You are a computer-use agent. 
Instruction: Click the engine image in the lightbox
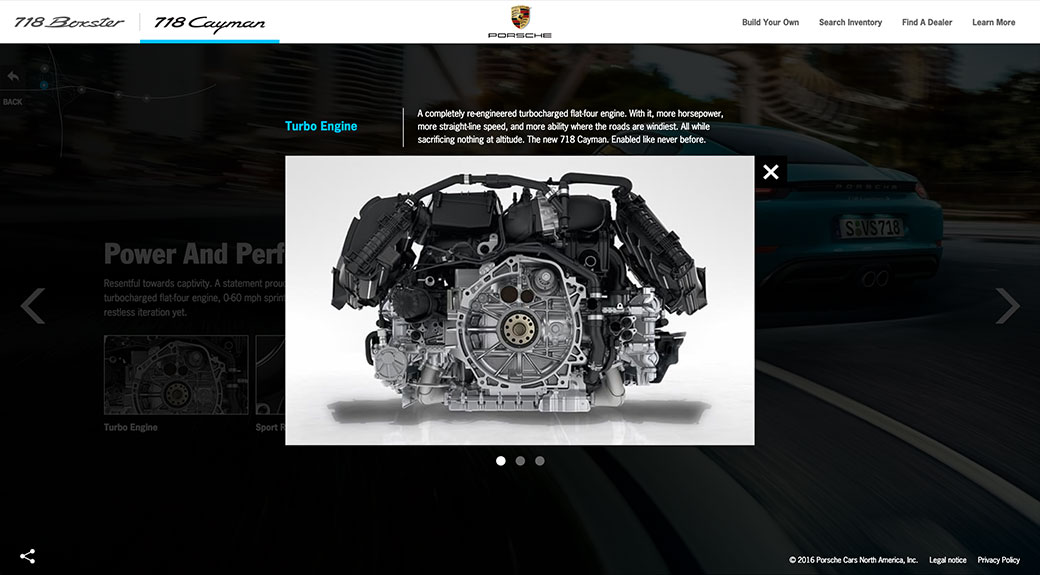(519, 300)
